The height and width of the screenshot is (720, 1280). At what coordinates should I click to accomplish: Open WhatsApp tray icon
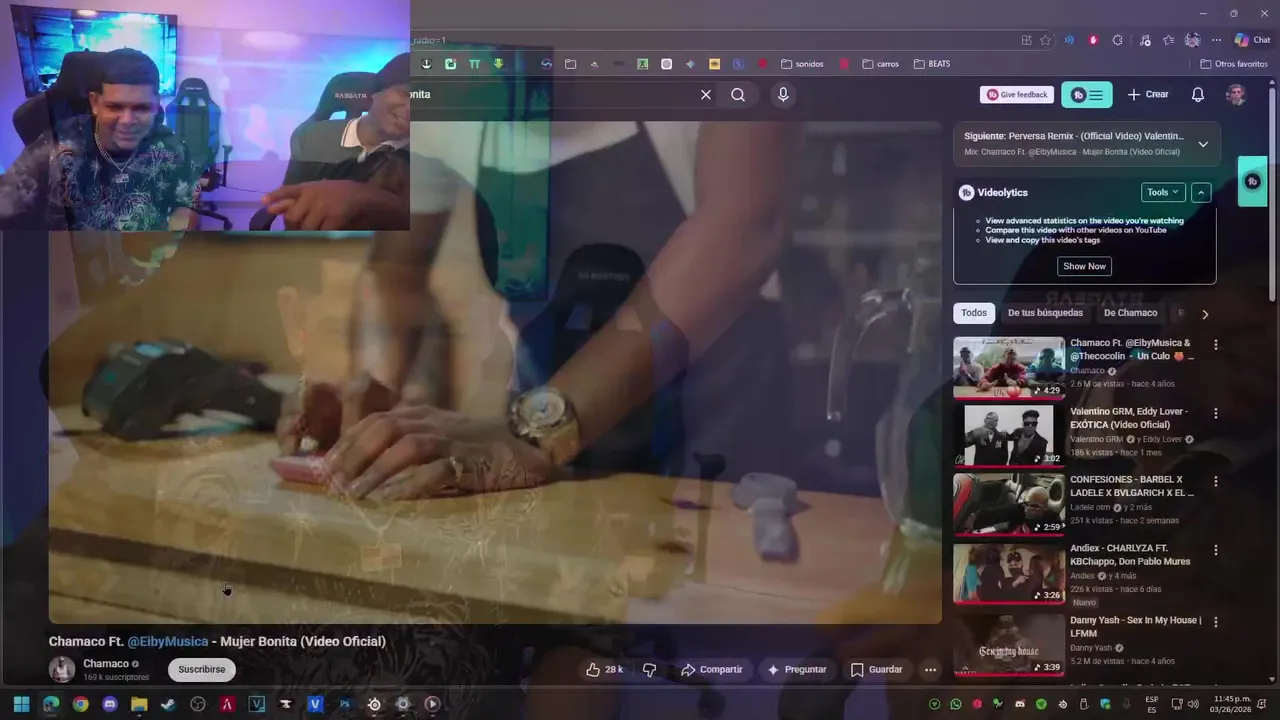[x=956, y=704]
